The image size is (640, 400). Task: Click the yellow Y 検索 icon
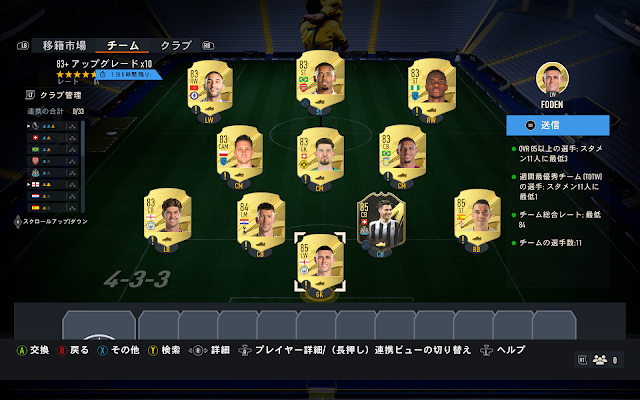(x=153, y=350)
